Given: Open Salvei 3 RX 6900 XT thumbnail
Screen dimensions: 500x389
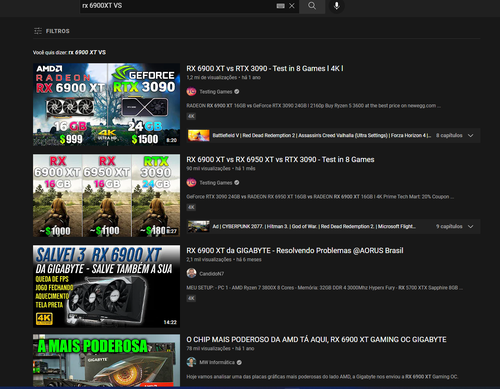Looking at the screenshot, I should tap(106, 286).
